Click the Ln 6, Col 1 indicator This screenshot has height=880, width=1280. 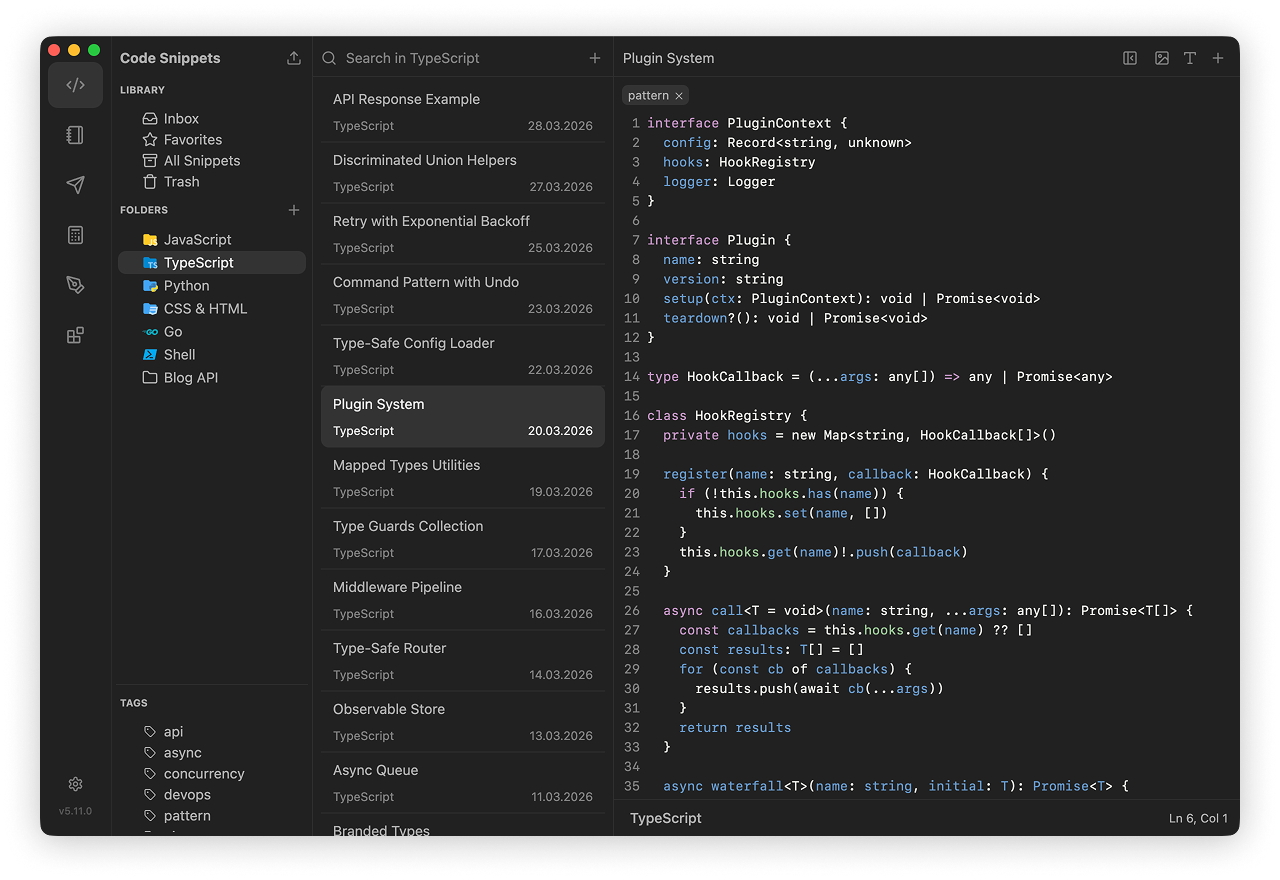1198,818
